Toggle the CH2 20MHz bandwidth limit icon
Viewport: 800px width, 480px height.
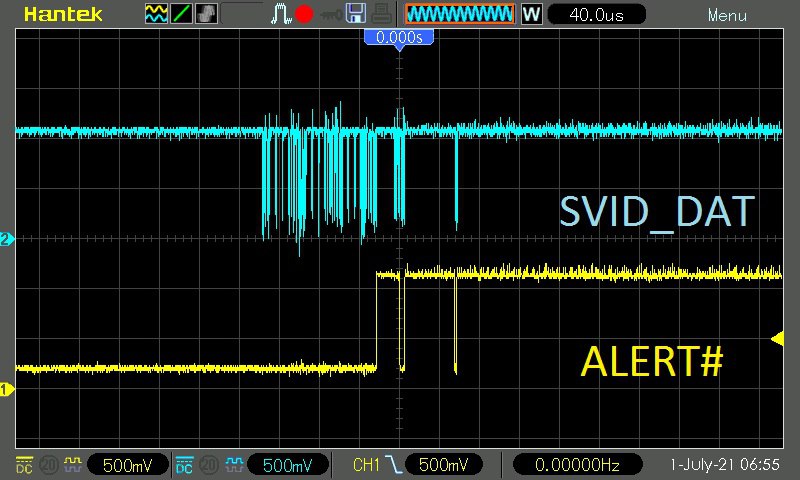coord(208,465)
